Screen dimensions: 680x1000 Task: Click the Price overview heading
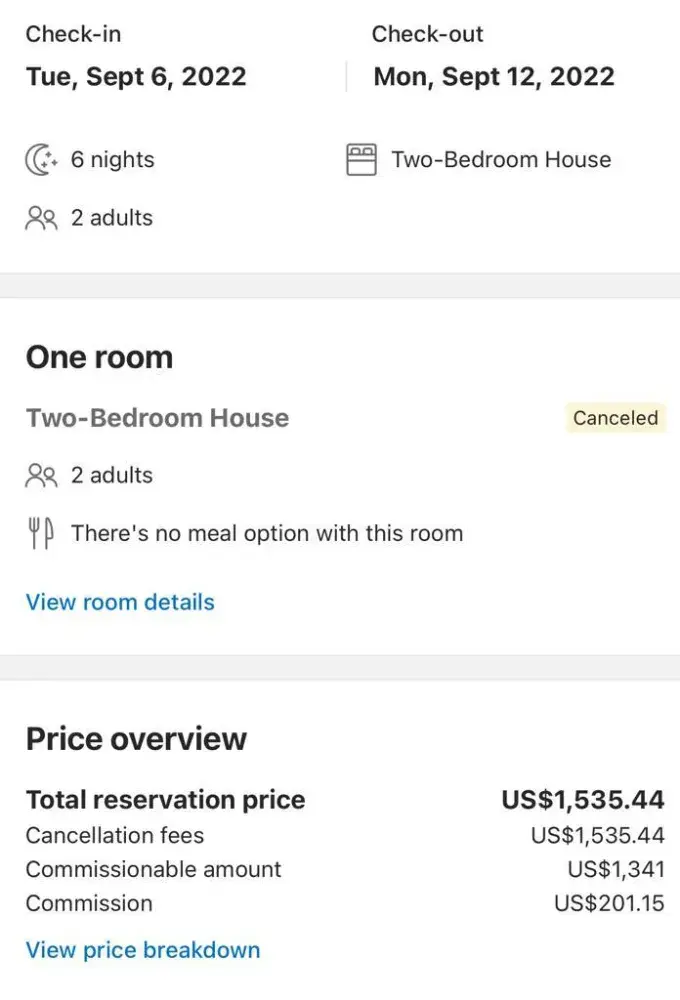[136, 739]
